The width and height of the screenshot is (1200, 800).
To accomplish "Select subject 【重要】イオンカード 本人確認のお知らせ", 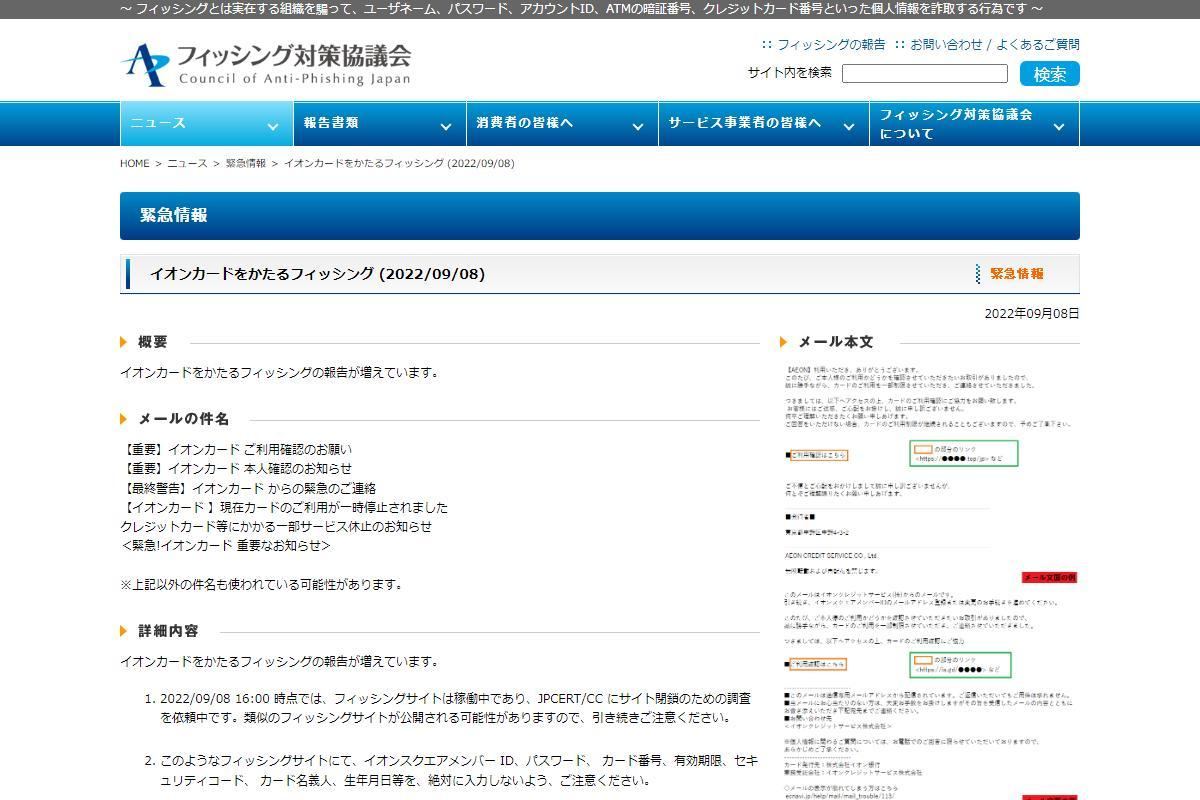I will [x=236, y=468].
